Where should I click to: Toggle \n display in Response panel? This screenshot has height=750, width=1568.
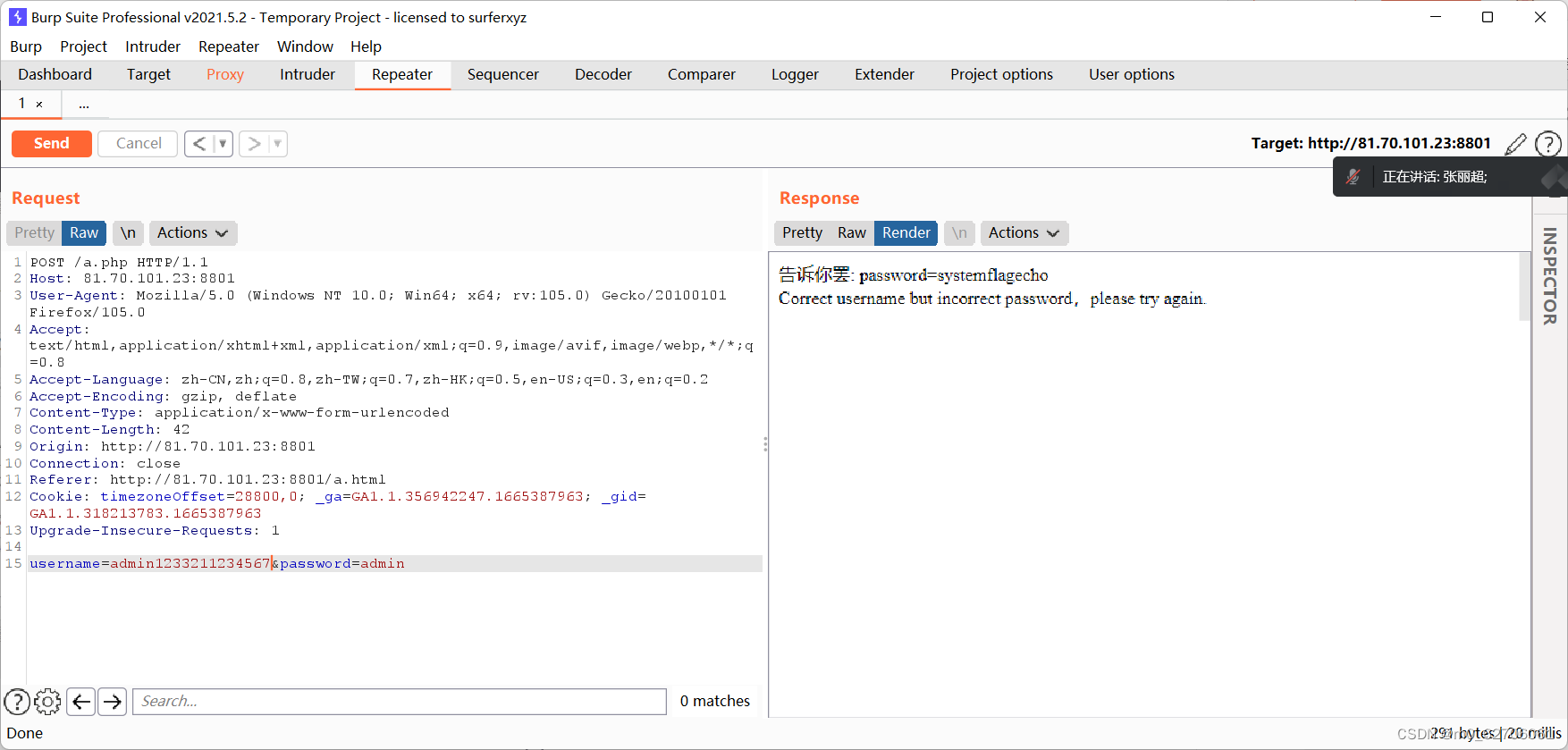(x=959, y=233)
